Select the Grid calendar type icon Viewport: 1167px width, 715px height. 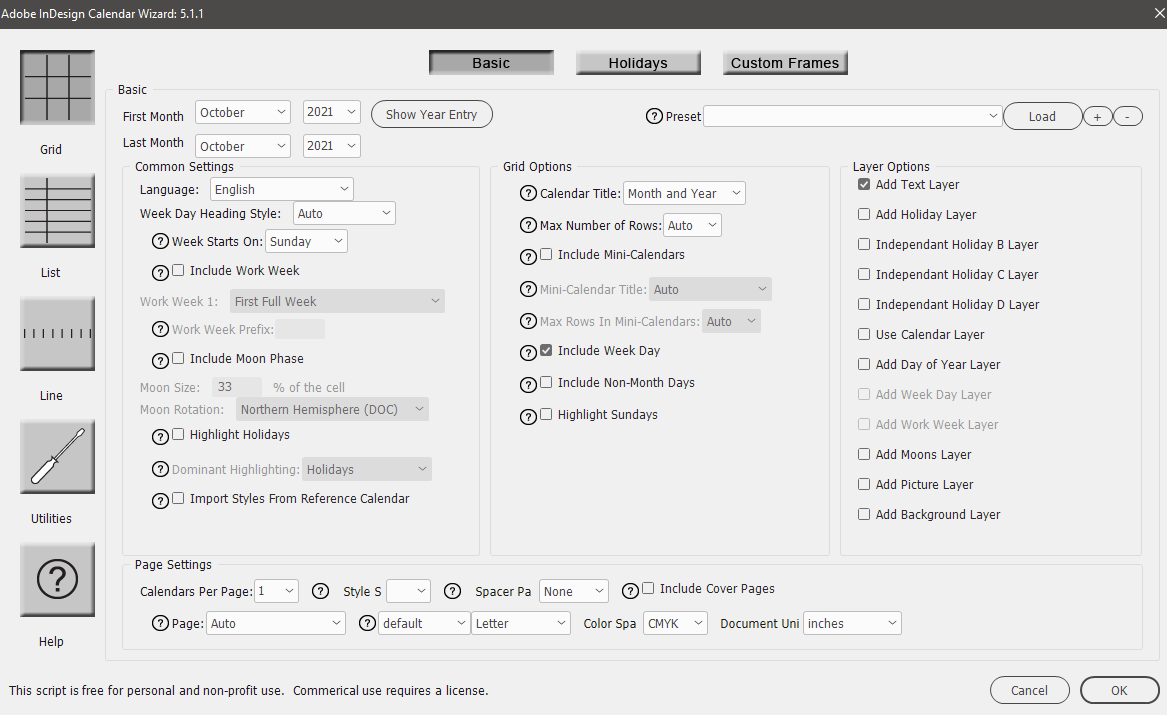(x=57, y=88)
